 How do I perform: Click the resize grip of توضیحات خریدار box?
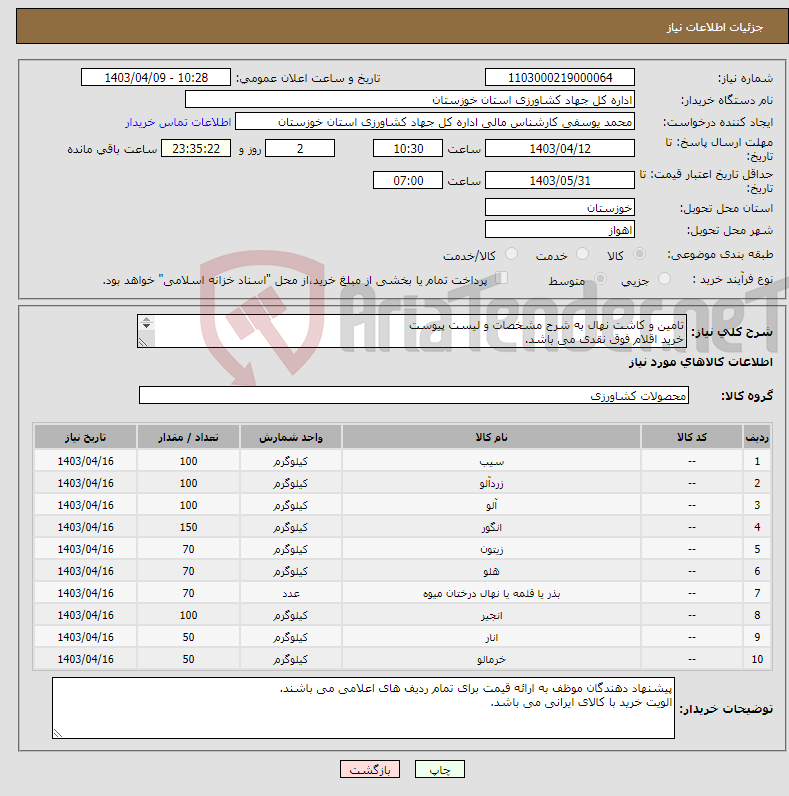click(57, 733)
